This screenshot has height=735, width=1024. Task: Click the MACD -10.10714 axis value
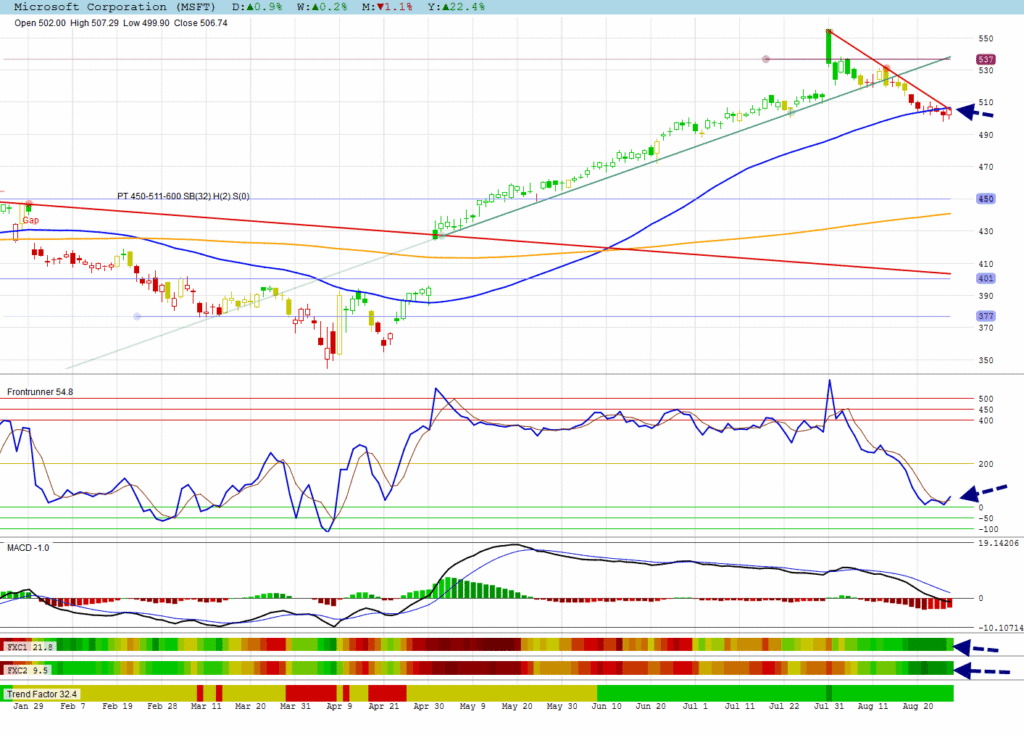tap(1000, 627)
